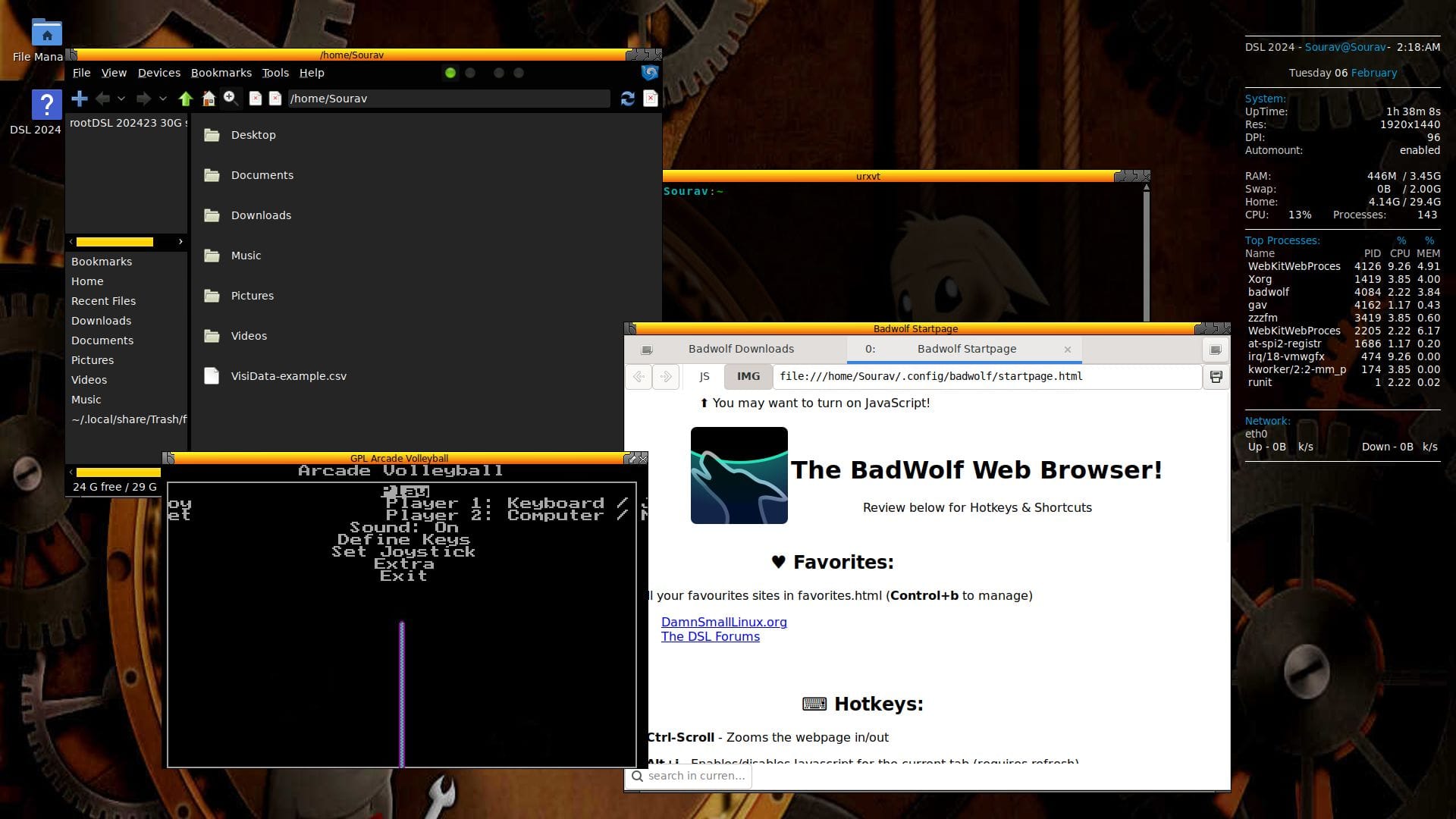The width and height of the screenshot is (1456, 819).
Task: Switch to the Badwolf Downloads tab
Action: coord(741,349)
